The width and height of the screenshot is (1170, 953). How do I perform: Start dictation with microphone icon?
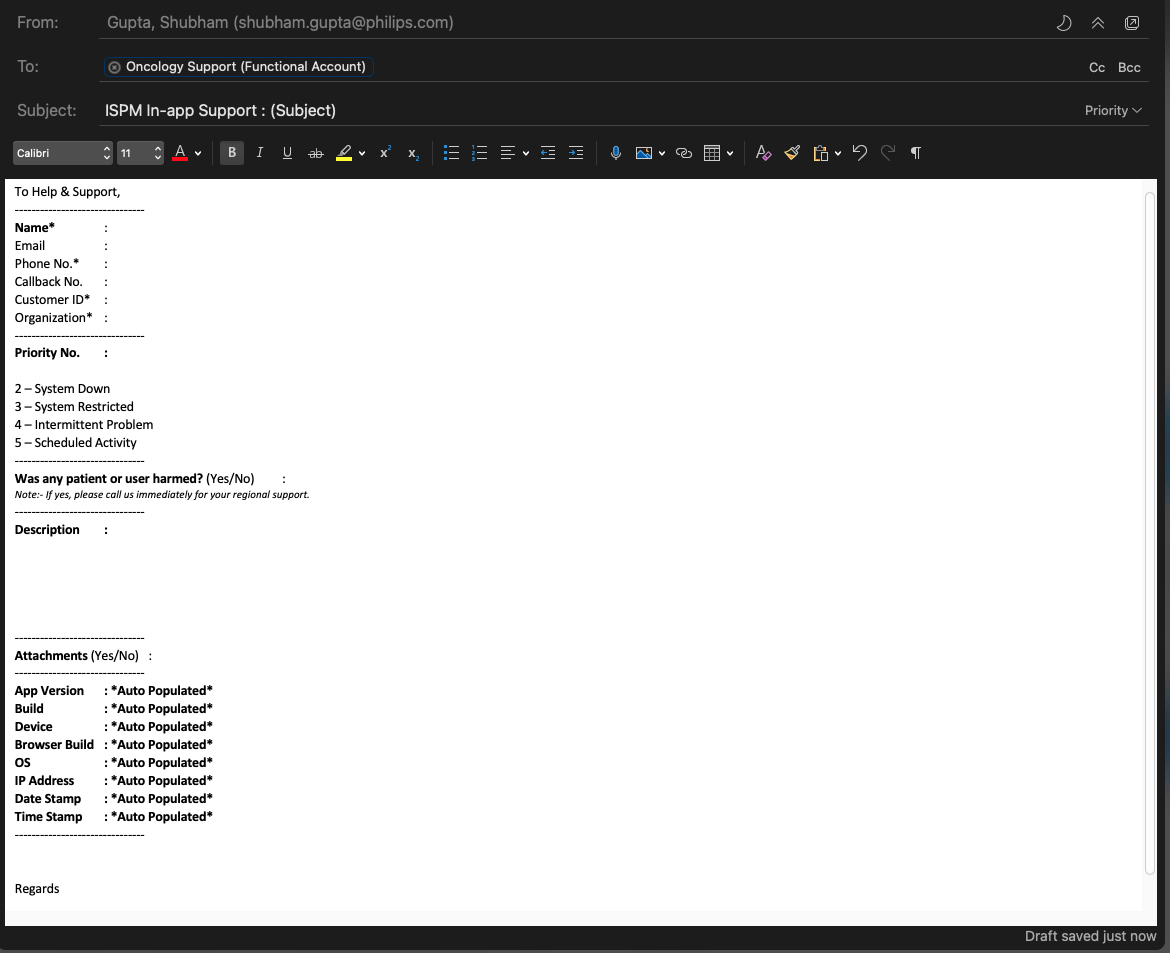pyautogui.click(x=616, y=153)
